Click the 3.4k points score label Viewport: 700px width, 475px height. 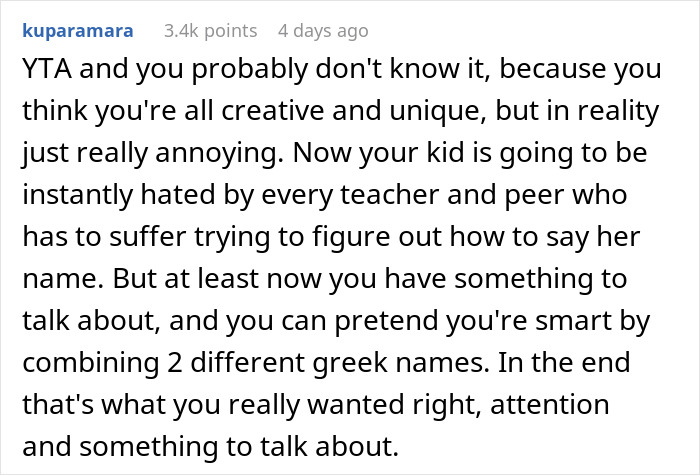click(209, 31)
